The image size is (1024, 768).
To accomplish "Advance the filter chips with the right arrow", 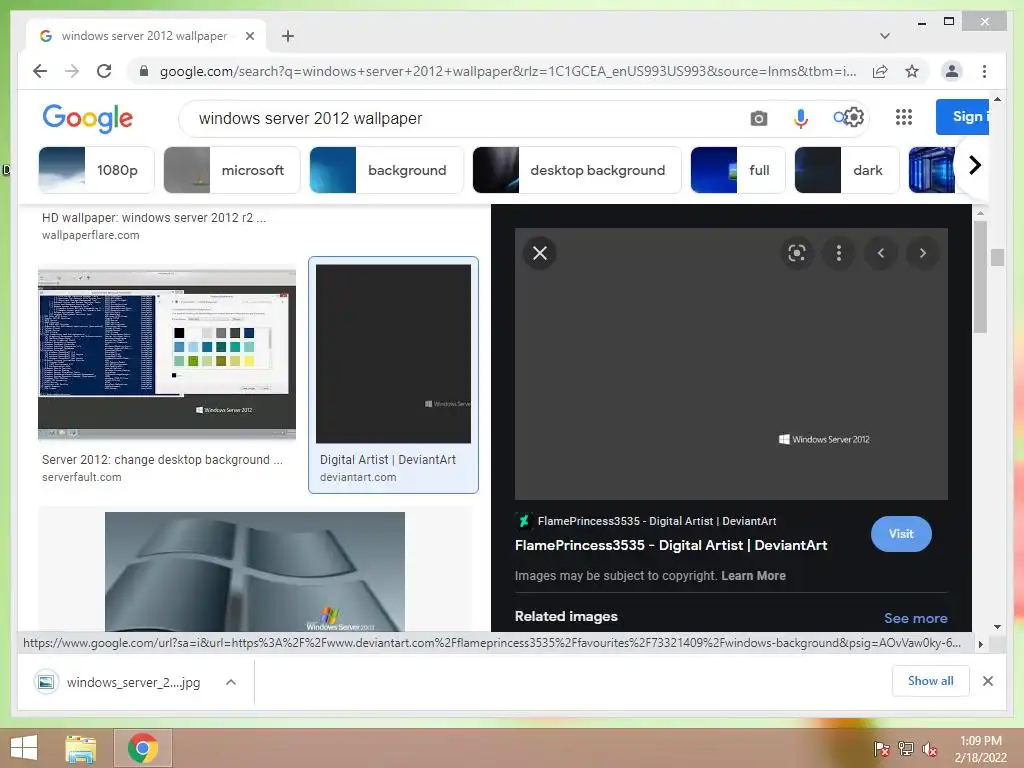I will pos(974,165).
